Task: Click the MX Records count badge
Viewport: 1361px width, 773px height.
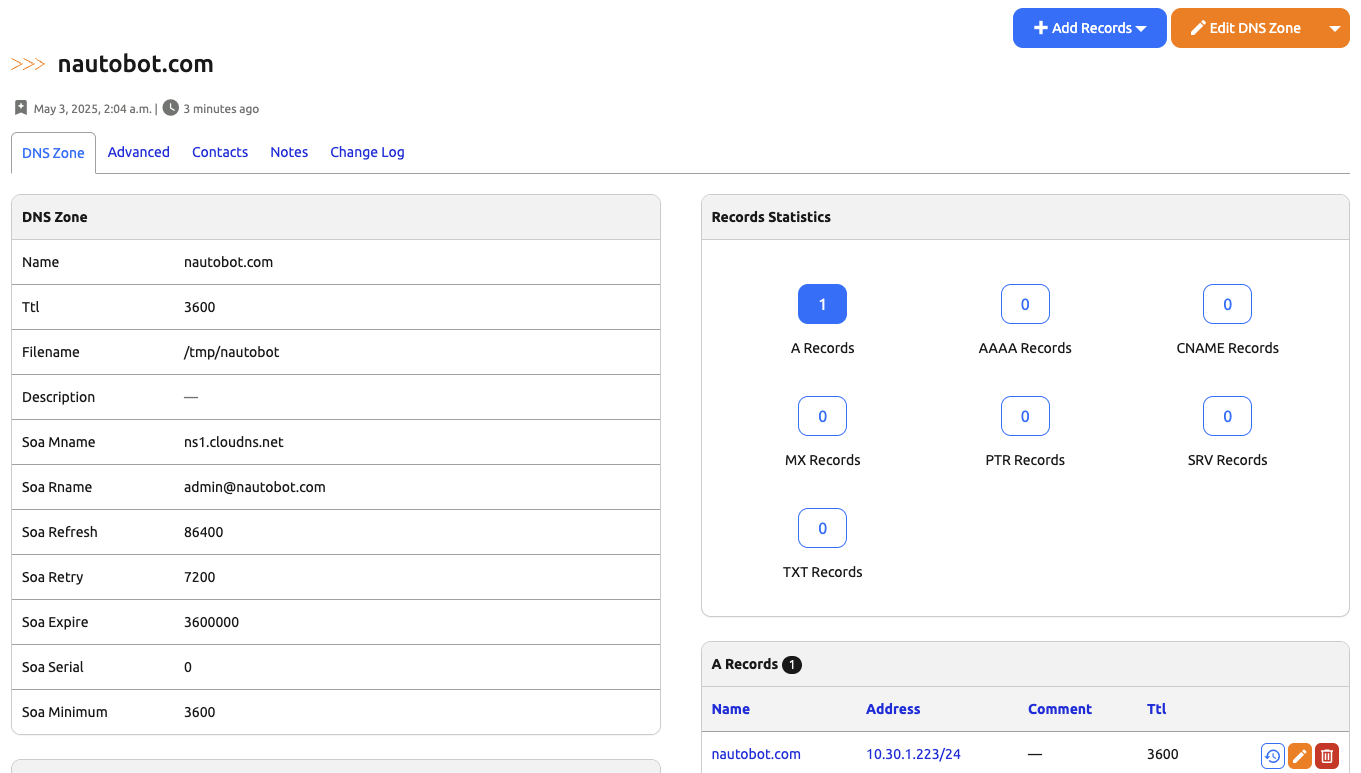Action: tap(822, 416)
